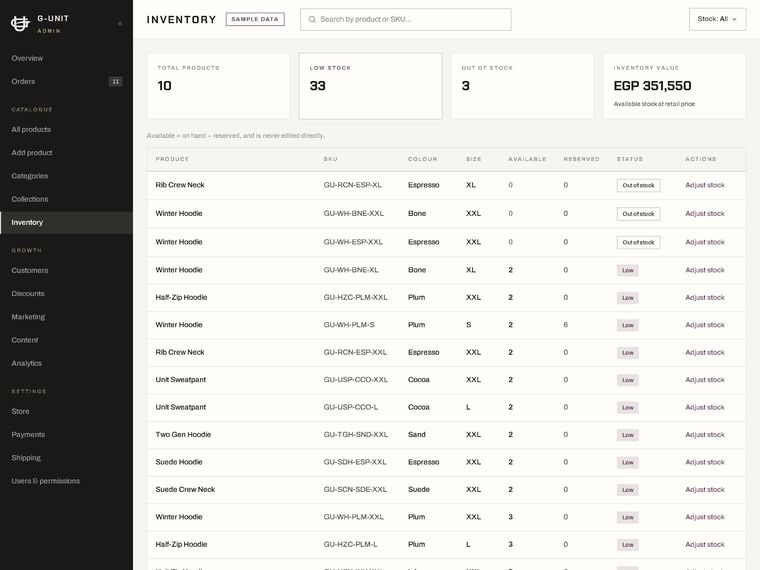
Task: Click Low badge for GU-WH-PLM-S row
Action: pyautogui.click(x=628, y=325)
